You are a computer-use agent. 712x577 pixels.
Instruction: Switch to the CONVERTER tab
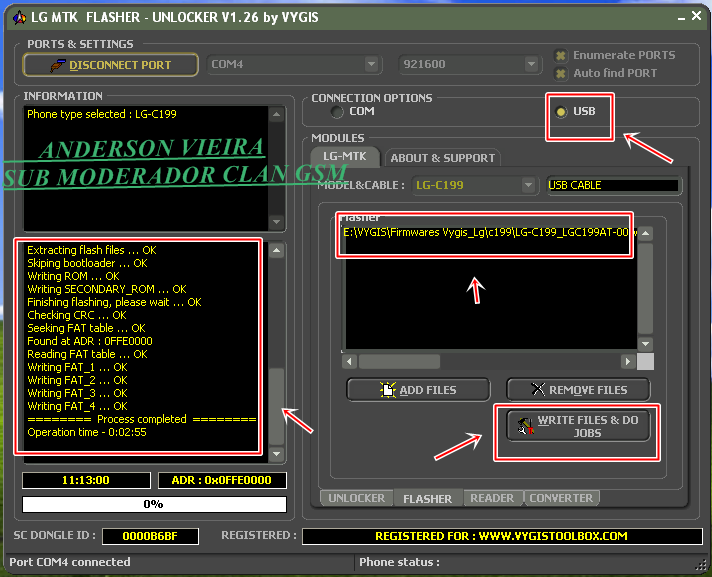click(x=561, y=498)
